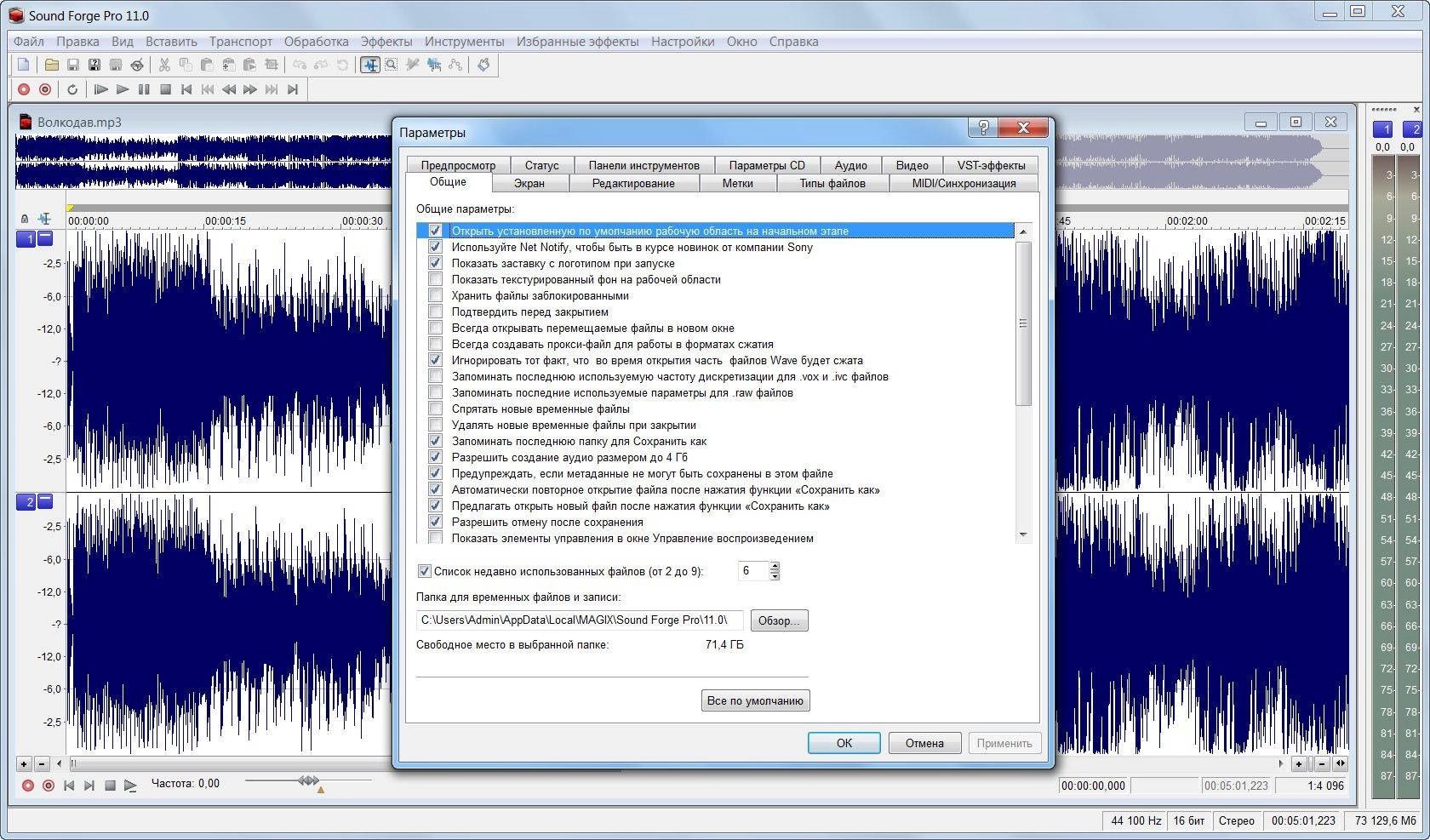Select the Edit tool in the toolbar

370,65
